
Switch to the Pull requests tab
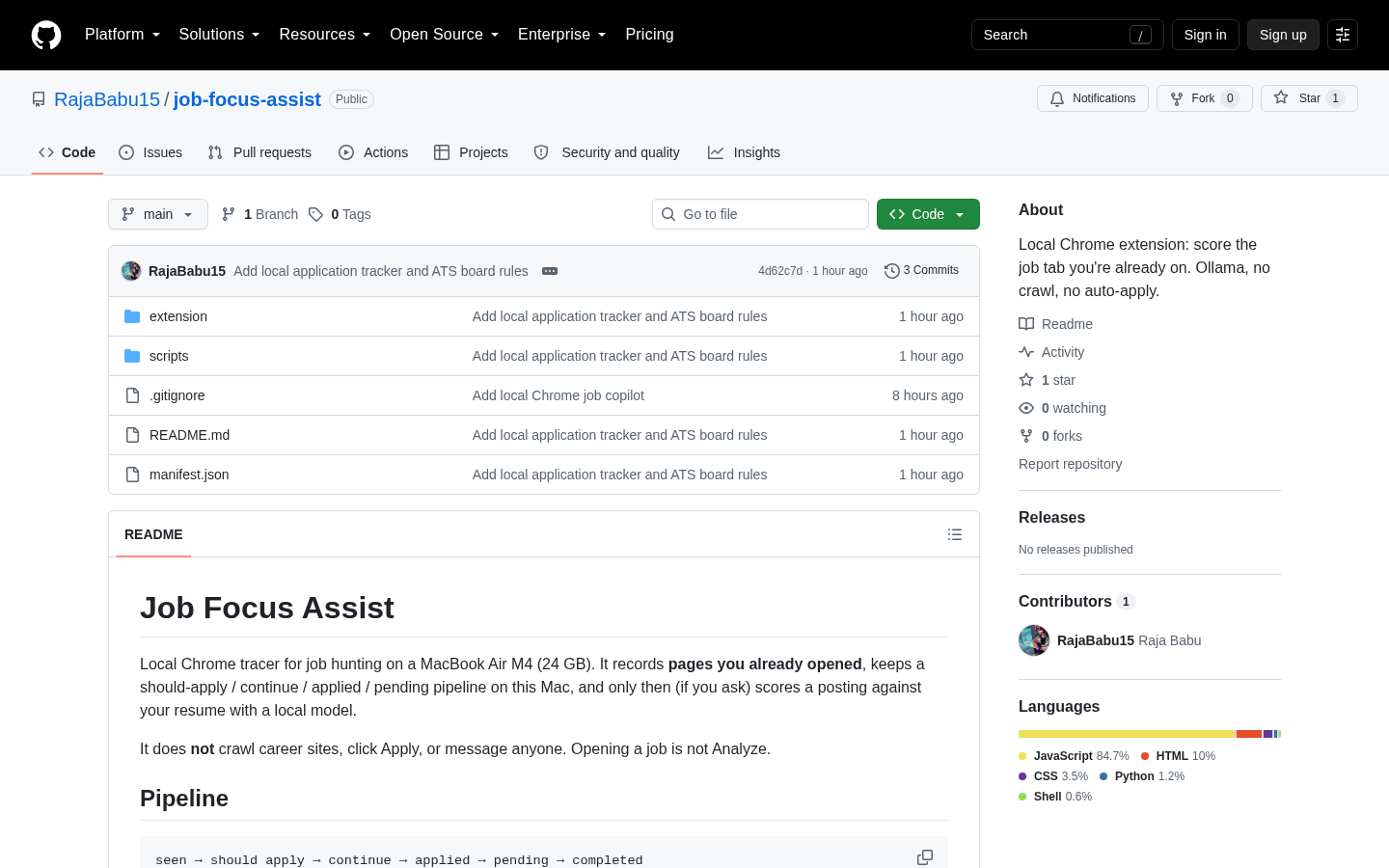[x=259, y=152]
